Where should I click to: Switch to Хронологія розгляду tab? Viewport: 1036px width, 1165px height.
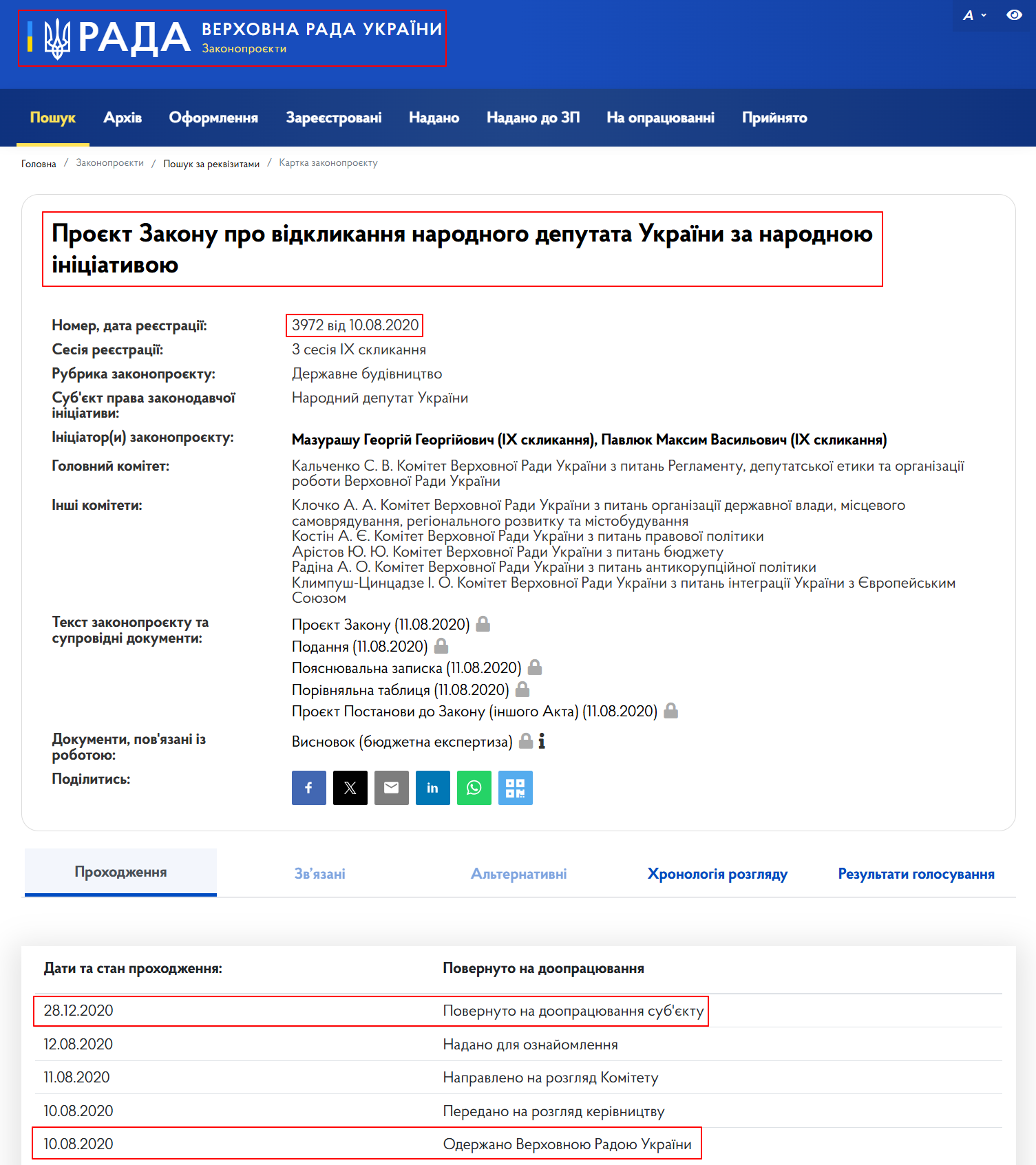[x=717, y=874]
